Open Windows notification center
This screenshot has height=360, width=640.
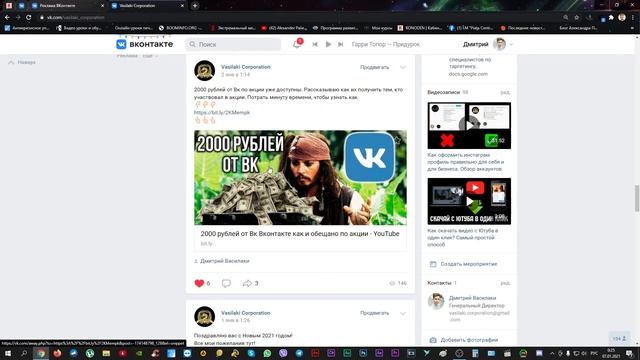(x=629, y=353)
